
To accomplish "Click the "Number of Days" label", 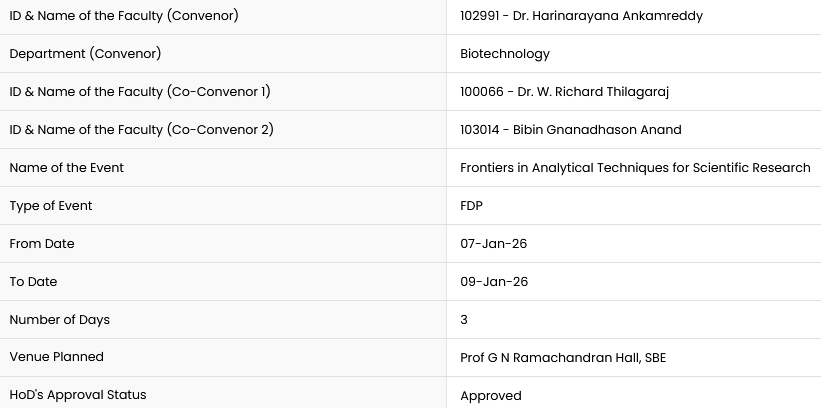I will tap(60, 320).
